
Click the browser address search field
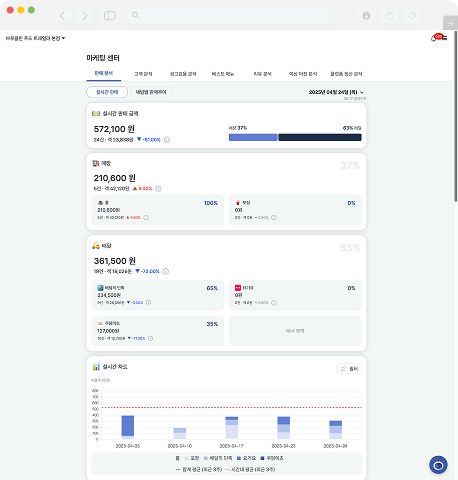[x=229, y=15]
